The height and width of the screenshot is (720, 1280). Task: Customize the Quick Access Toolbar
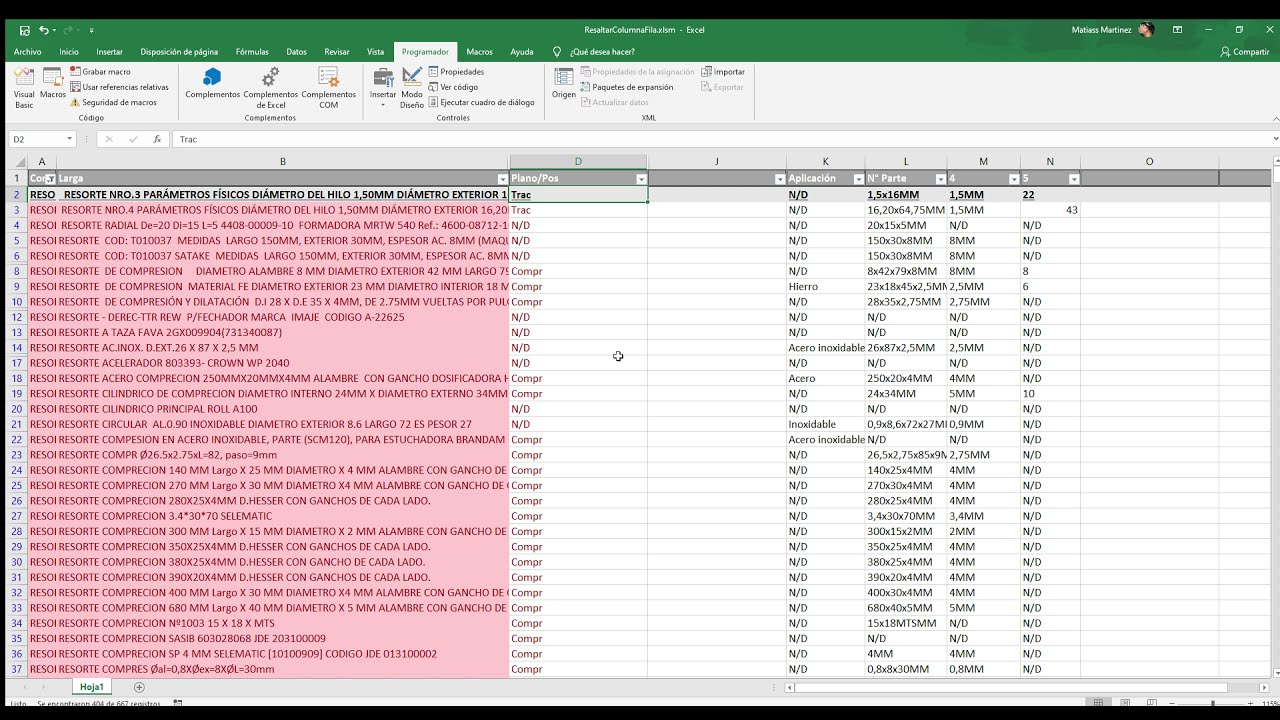[x=91, y=31]
